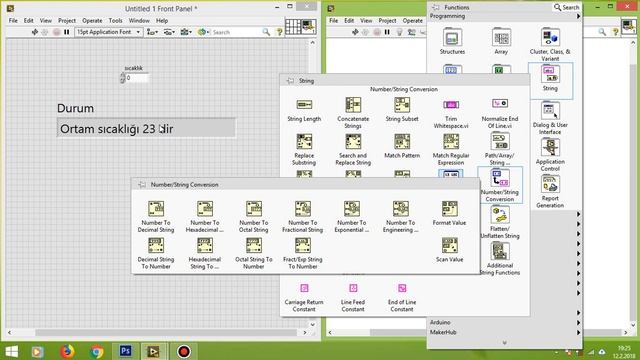The width and height of the screenshot is (640, 360).
Task: Select Hexadecimal String To Number function
Action: tap(204, 253)
